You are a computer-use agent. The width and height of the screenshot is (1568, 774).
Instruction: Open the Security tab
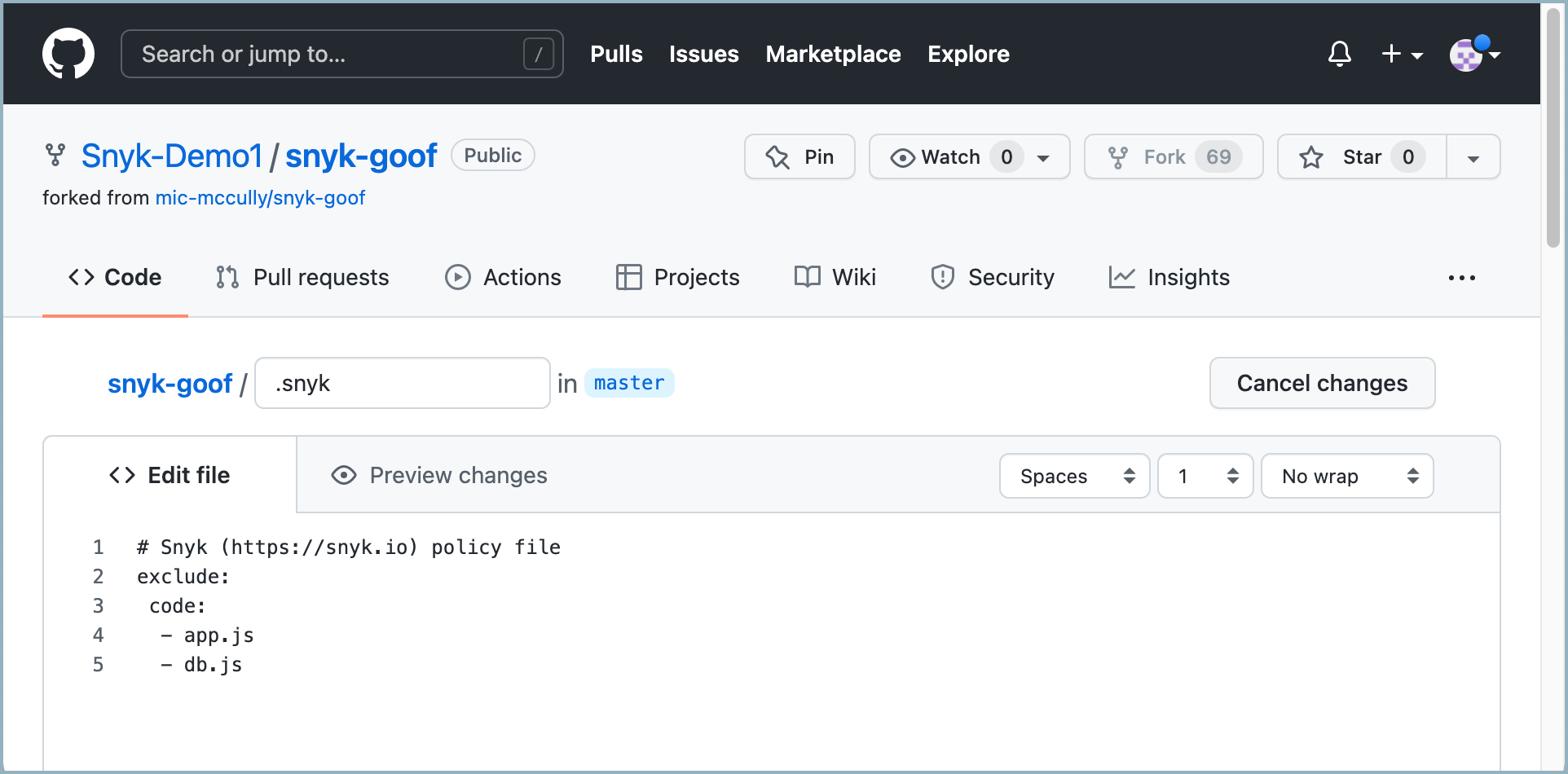pos(992,278)
